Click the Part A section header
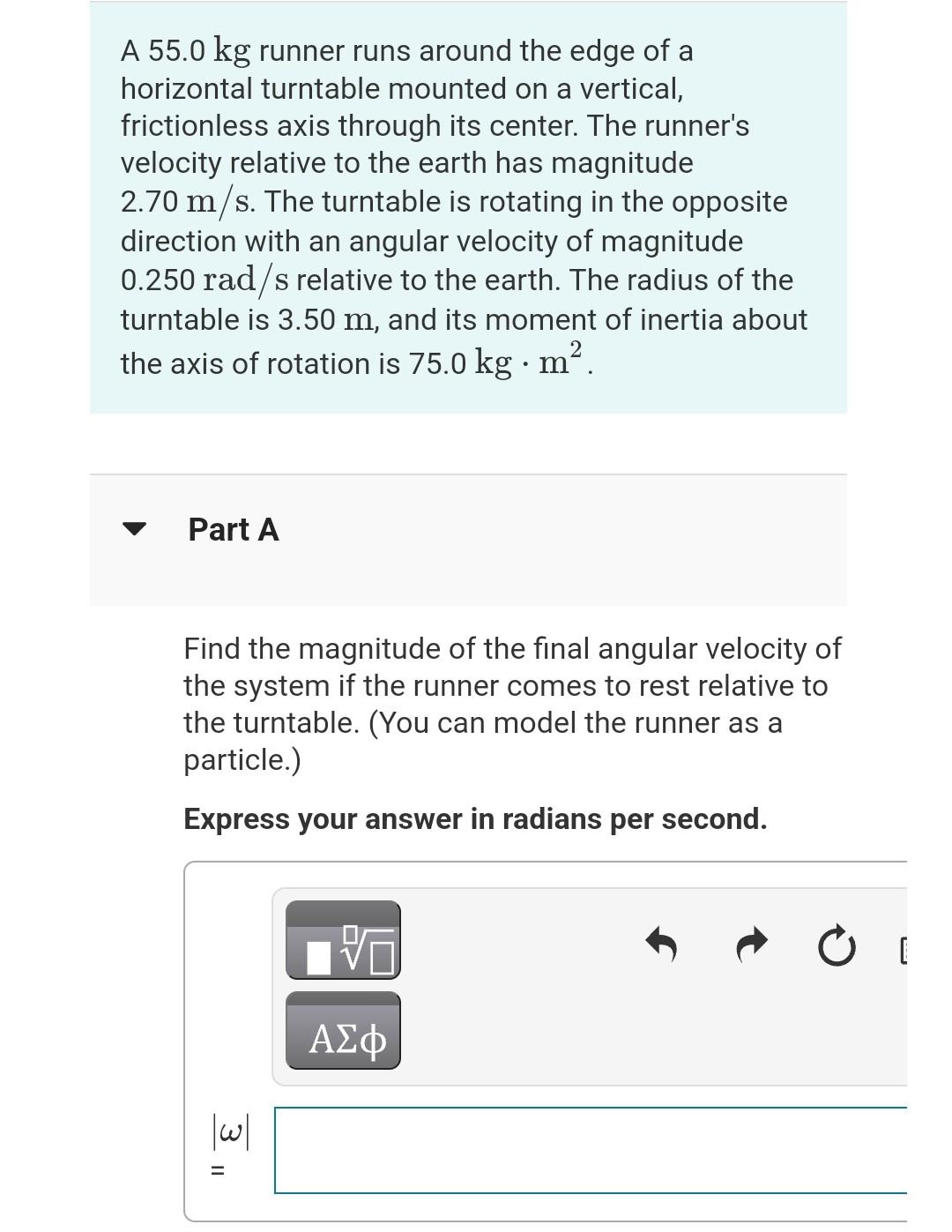The height and width of the screenshot is (1232, 952). [233, 529]
